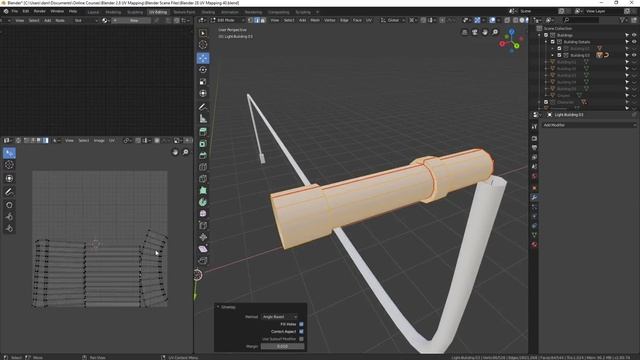Screen dimensions: 640x360
Task: Toggle the Correct Aspect checkbox
Action: [x=301, y=331]
